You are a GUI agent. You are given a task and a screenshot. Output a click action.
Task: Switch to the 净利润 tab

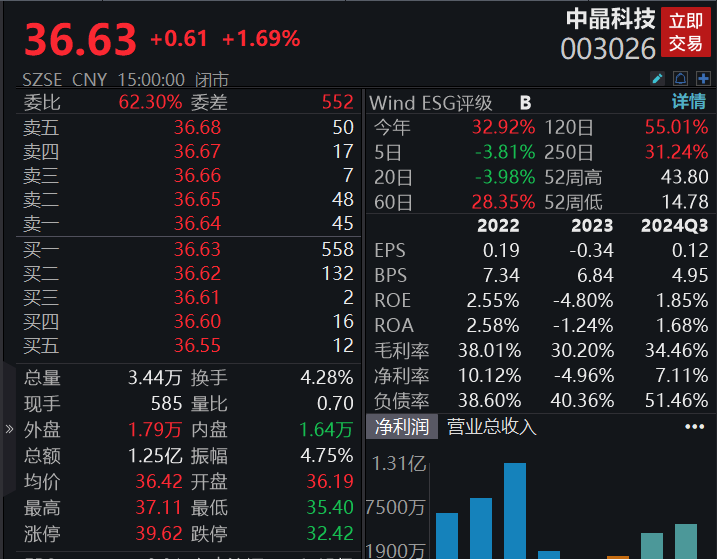401,427
